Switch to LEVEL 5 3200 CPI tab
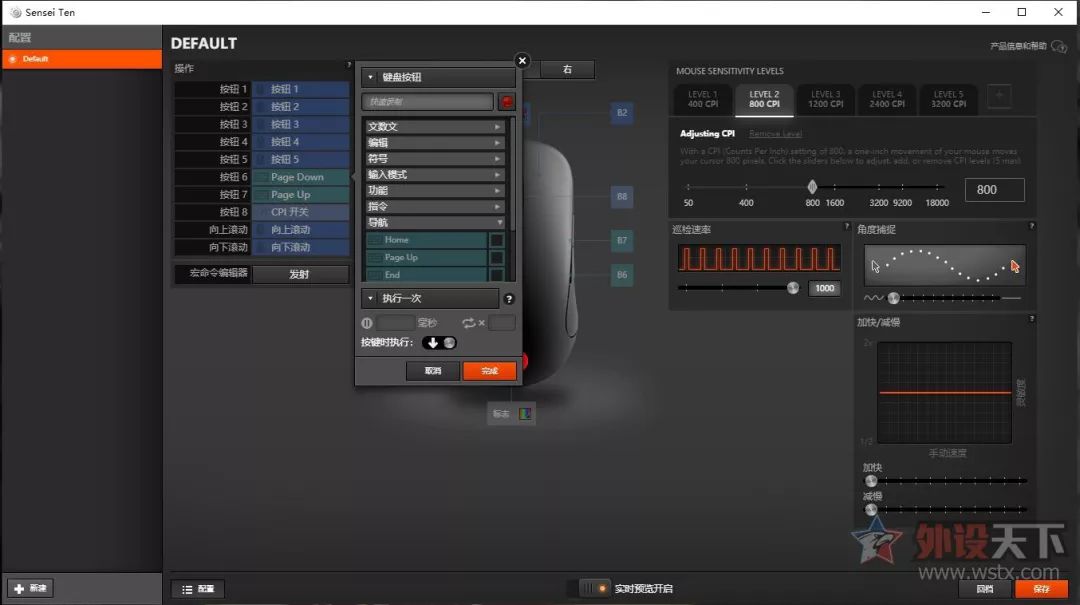1080x605 pixels. tap(948, 99)
